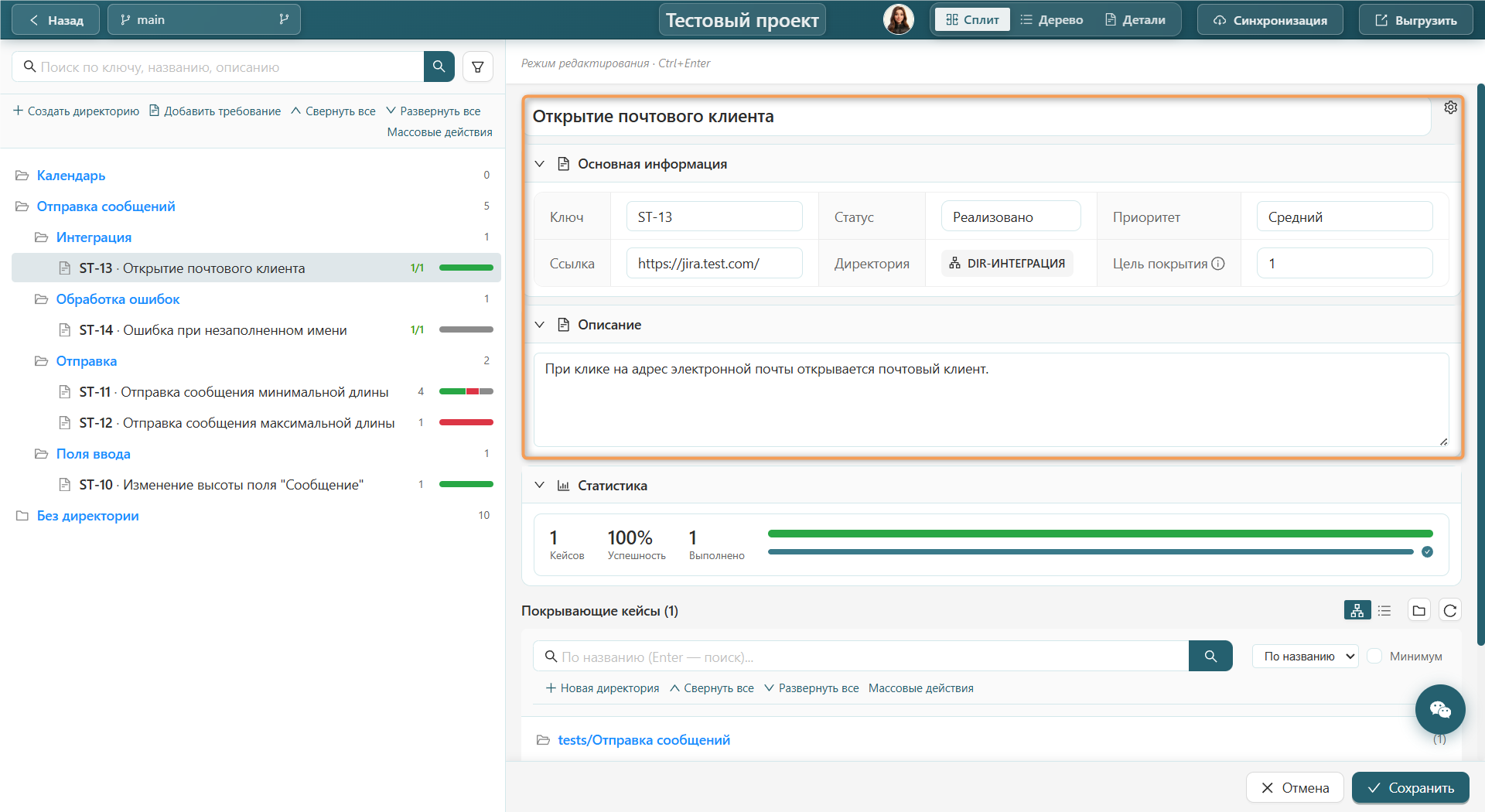This screenshot has height=812, width=1485.
Task: Click the filter funnel icon
Action: click(x=478, y=67)
